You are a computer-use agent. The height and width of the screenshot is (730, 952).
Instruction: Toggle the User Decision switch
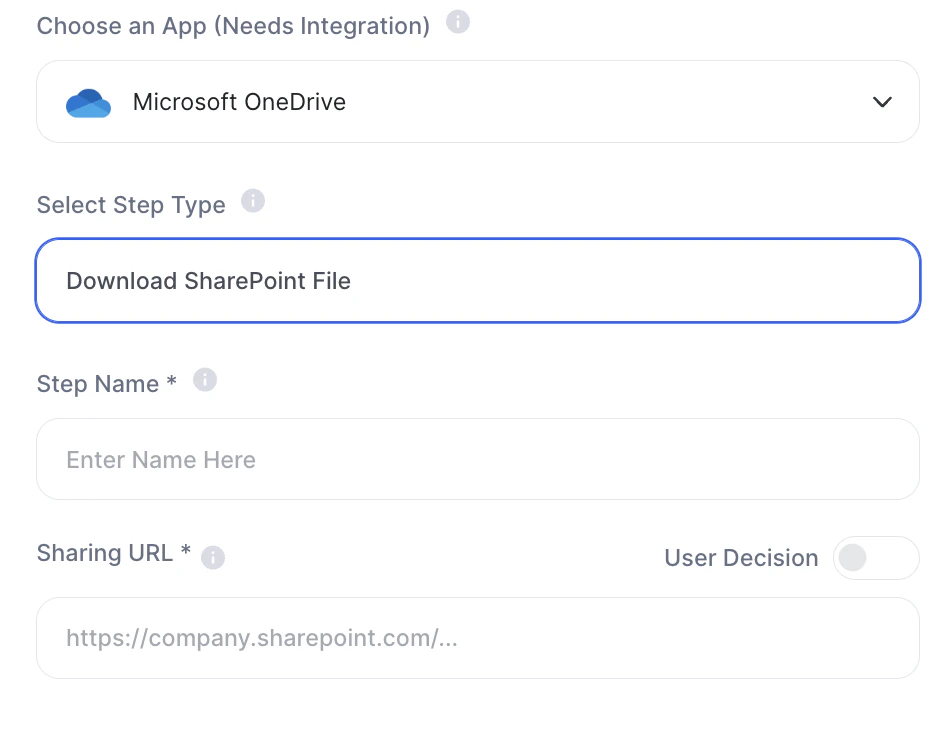coord(876,558)
